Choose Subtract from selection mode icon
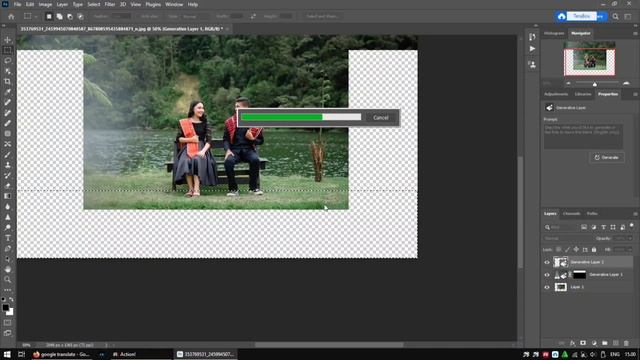The width and height of the screenshot is (640, 360). coord(70,16)
